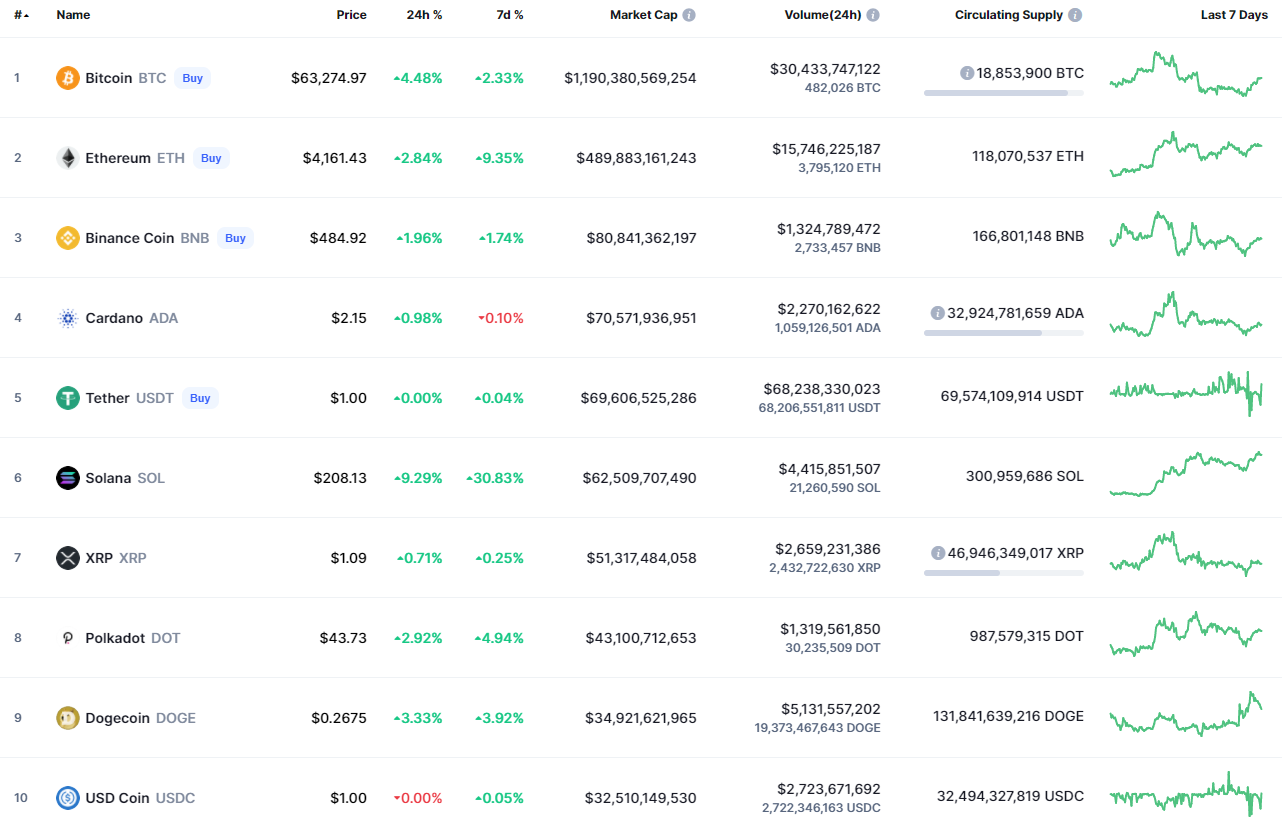Open Ethereum 7-day price chart thumbnail

click(1186, 154)
